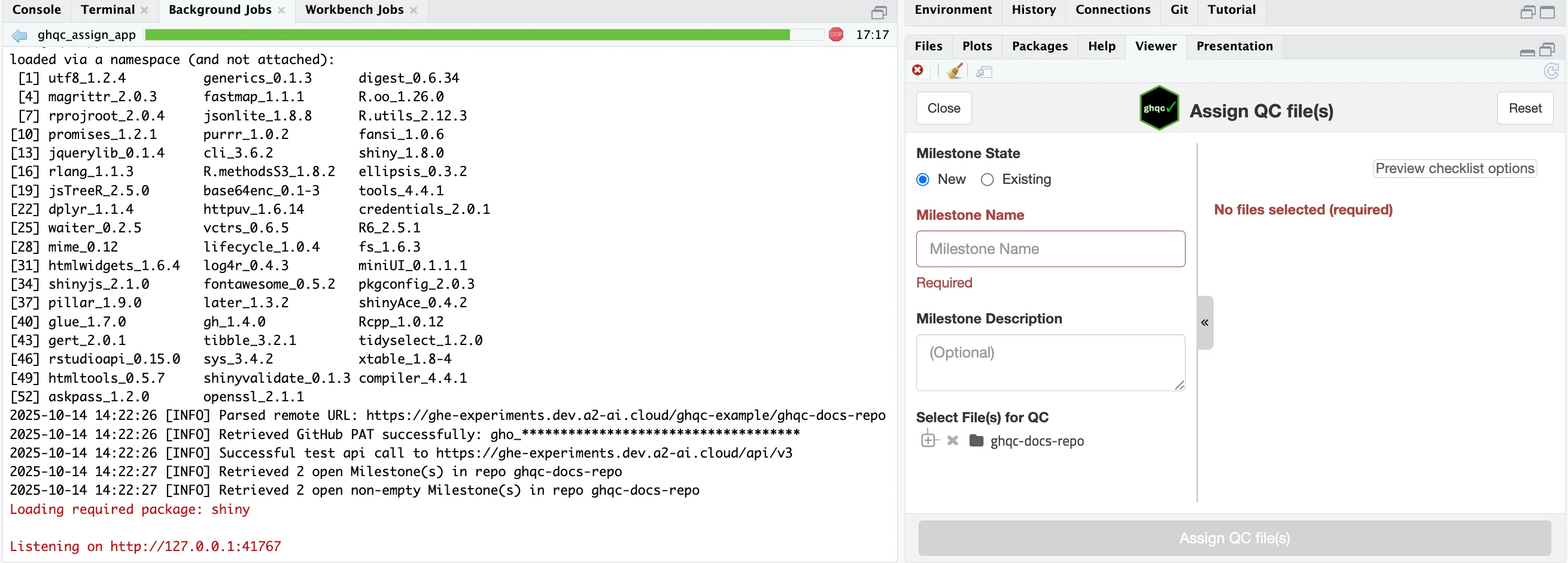Click the ghqc hexagon logo
Screen dimensions: 1568x563
[1159, 108]
